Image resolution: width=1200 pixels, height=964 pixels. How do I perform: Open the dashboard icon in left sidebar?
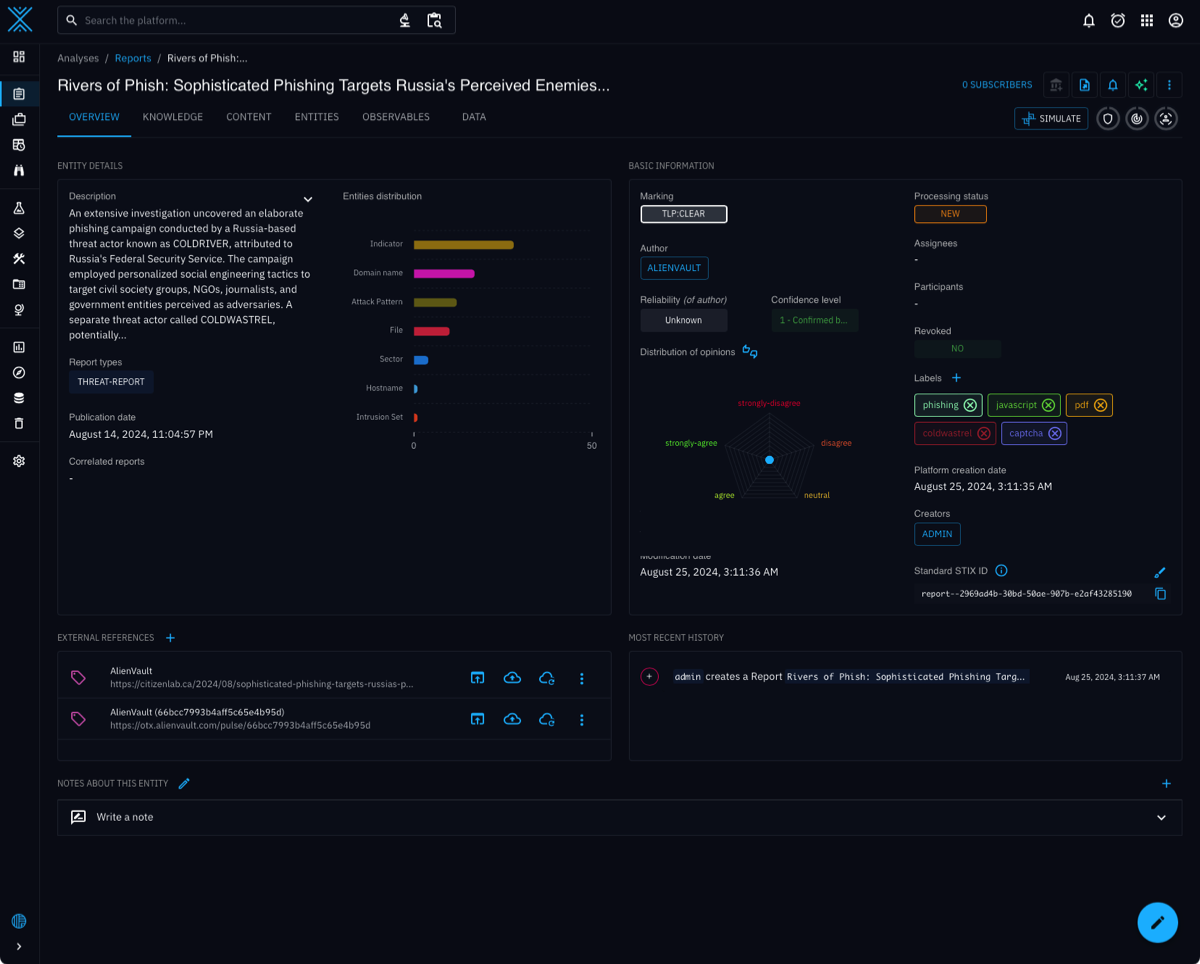tap(19, 57)
